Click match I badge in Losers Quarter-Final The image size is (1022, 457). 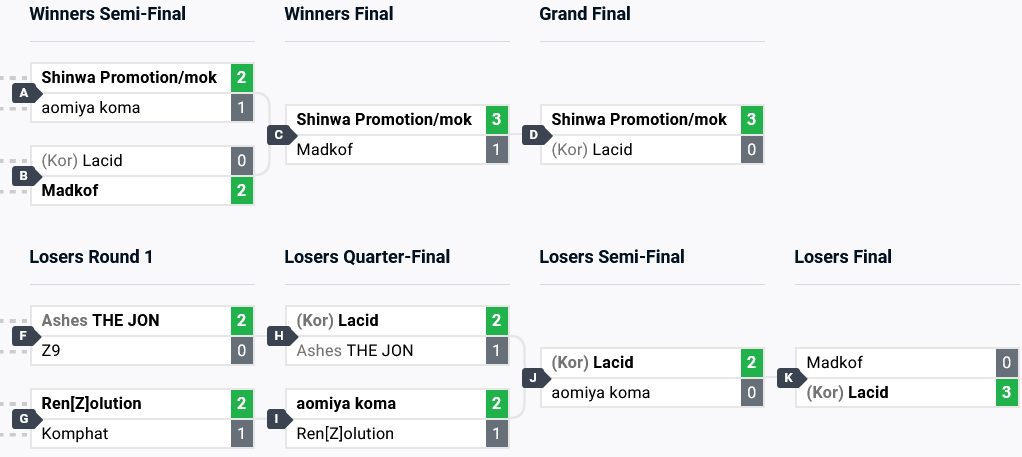point(280,419)
